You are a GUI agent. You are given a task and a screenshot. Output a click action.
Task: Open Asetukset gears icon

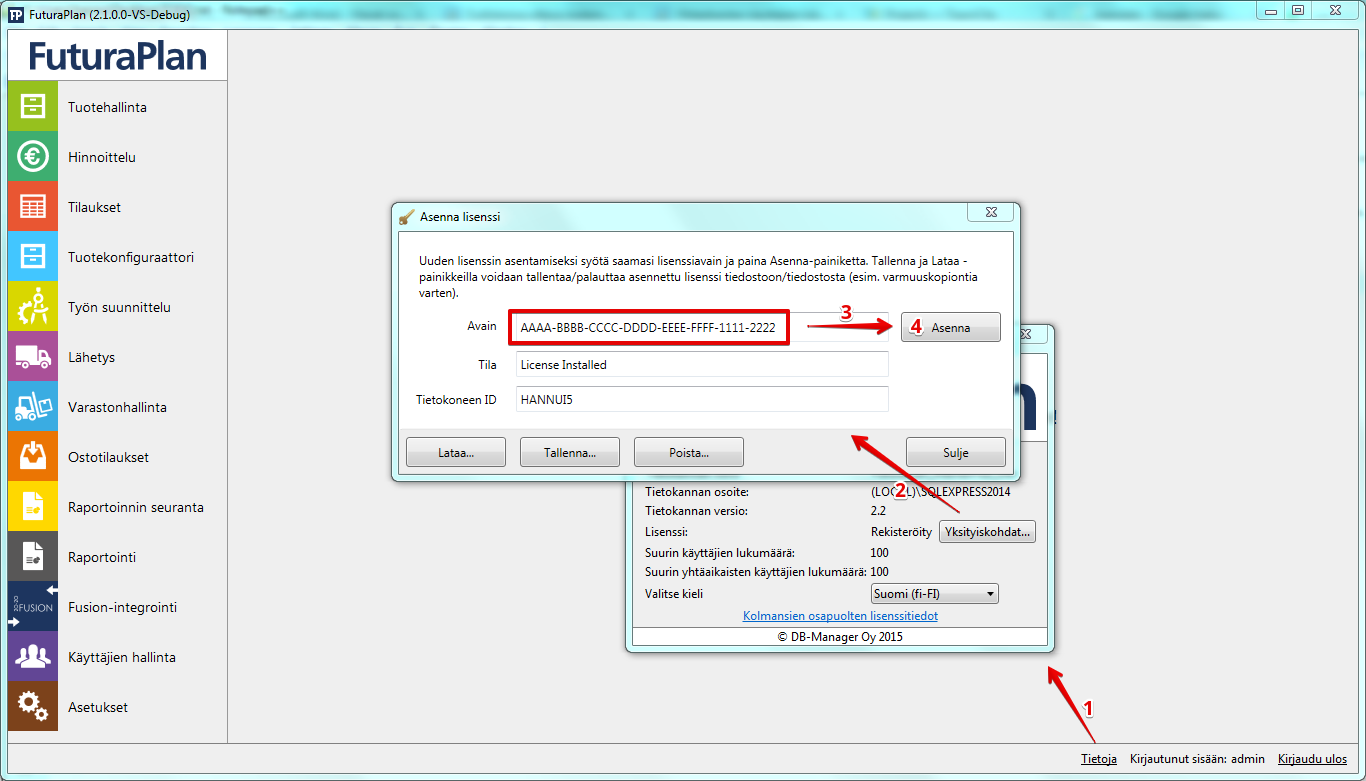tap(33, 707)
